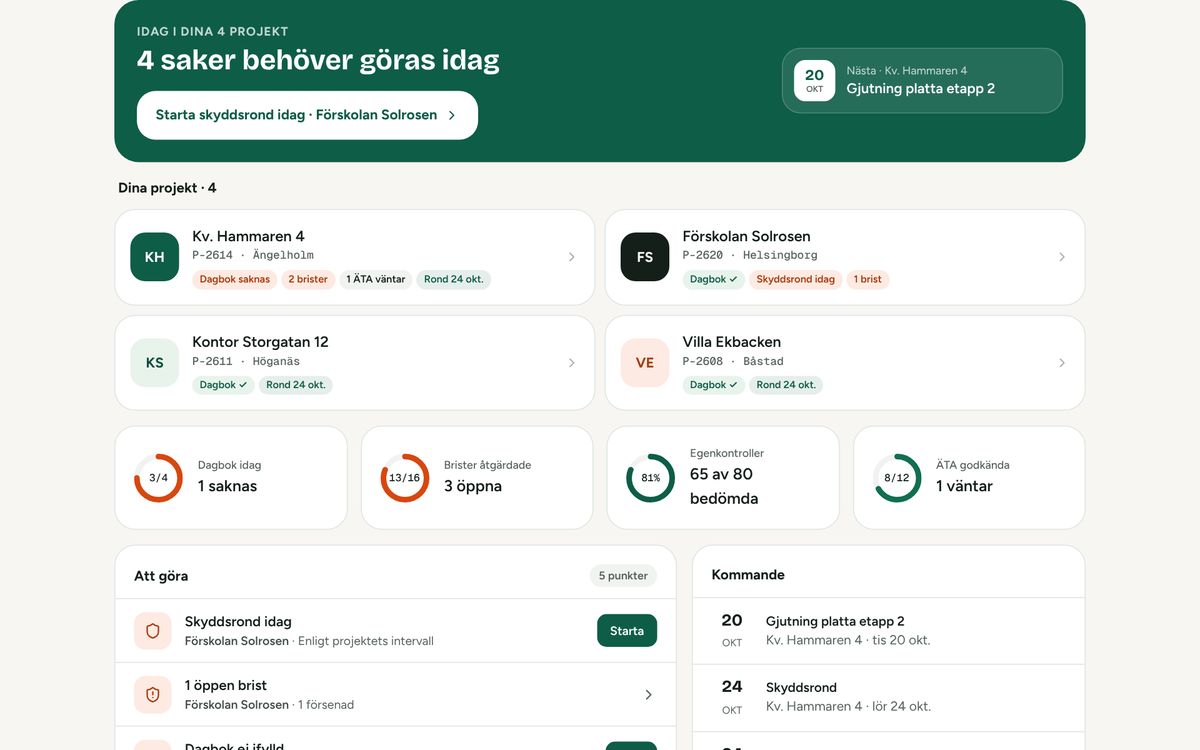Open the 1 öppen brist row chevron

point(648,694)
